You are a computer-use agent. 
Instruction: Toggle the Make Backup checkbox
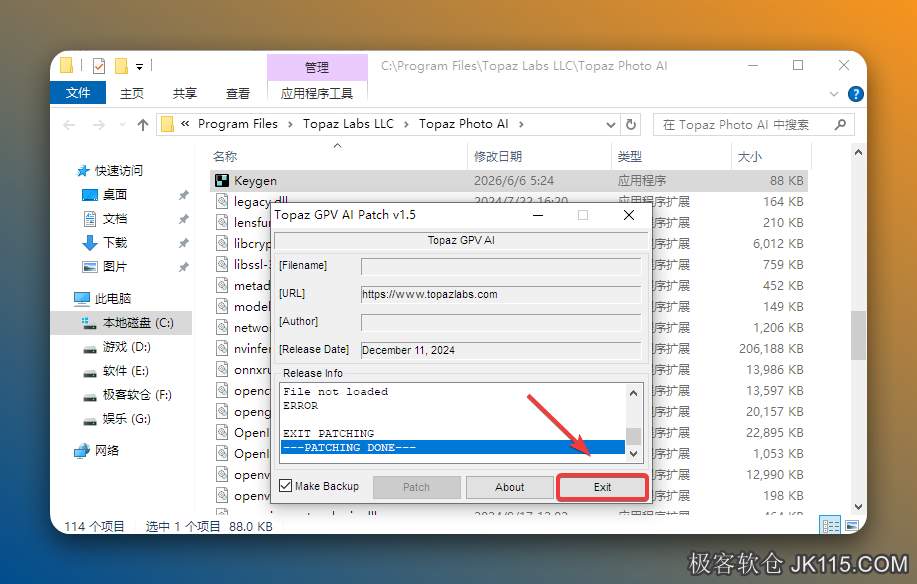tap(285, 486)
